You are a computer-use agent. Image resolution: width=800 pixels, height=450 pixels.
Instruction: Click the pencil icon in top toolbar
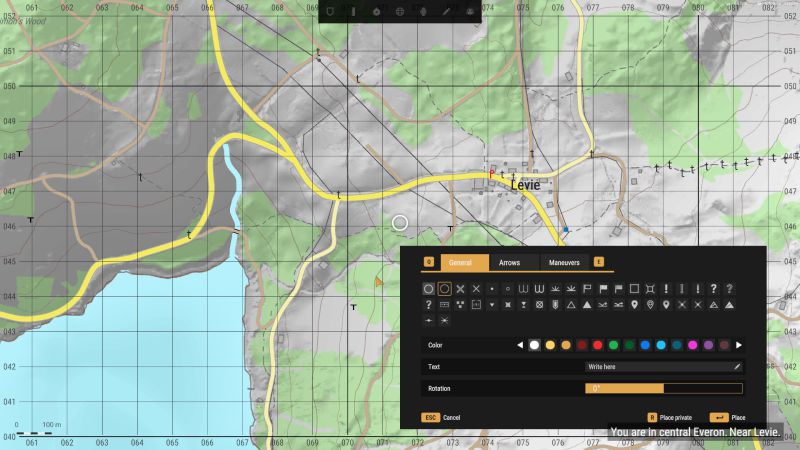click(446, 11)
